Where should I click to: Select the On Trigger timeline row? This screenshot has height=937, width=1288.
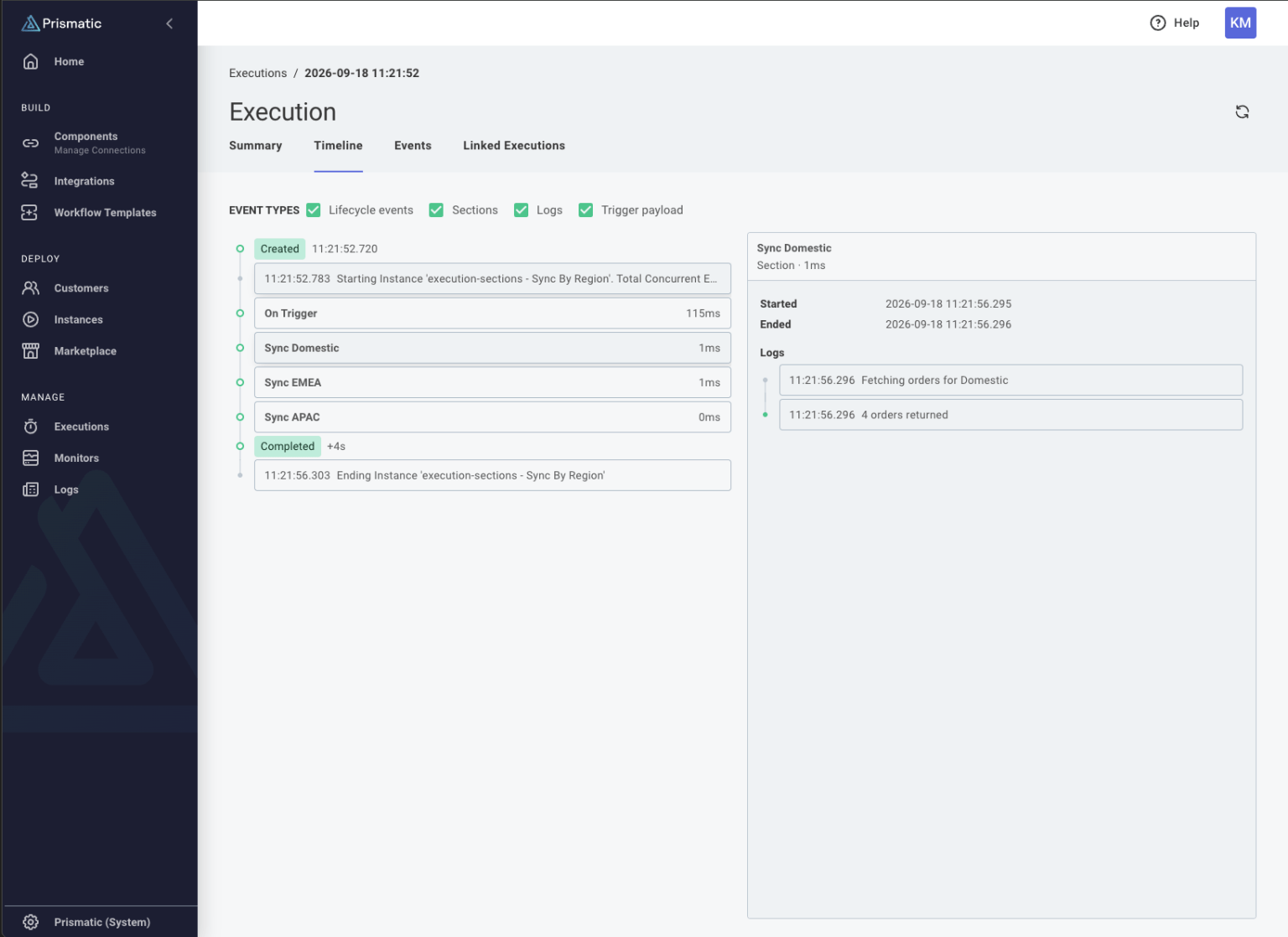(x=492, y=313)
